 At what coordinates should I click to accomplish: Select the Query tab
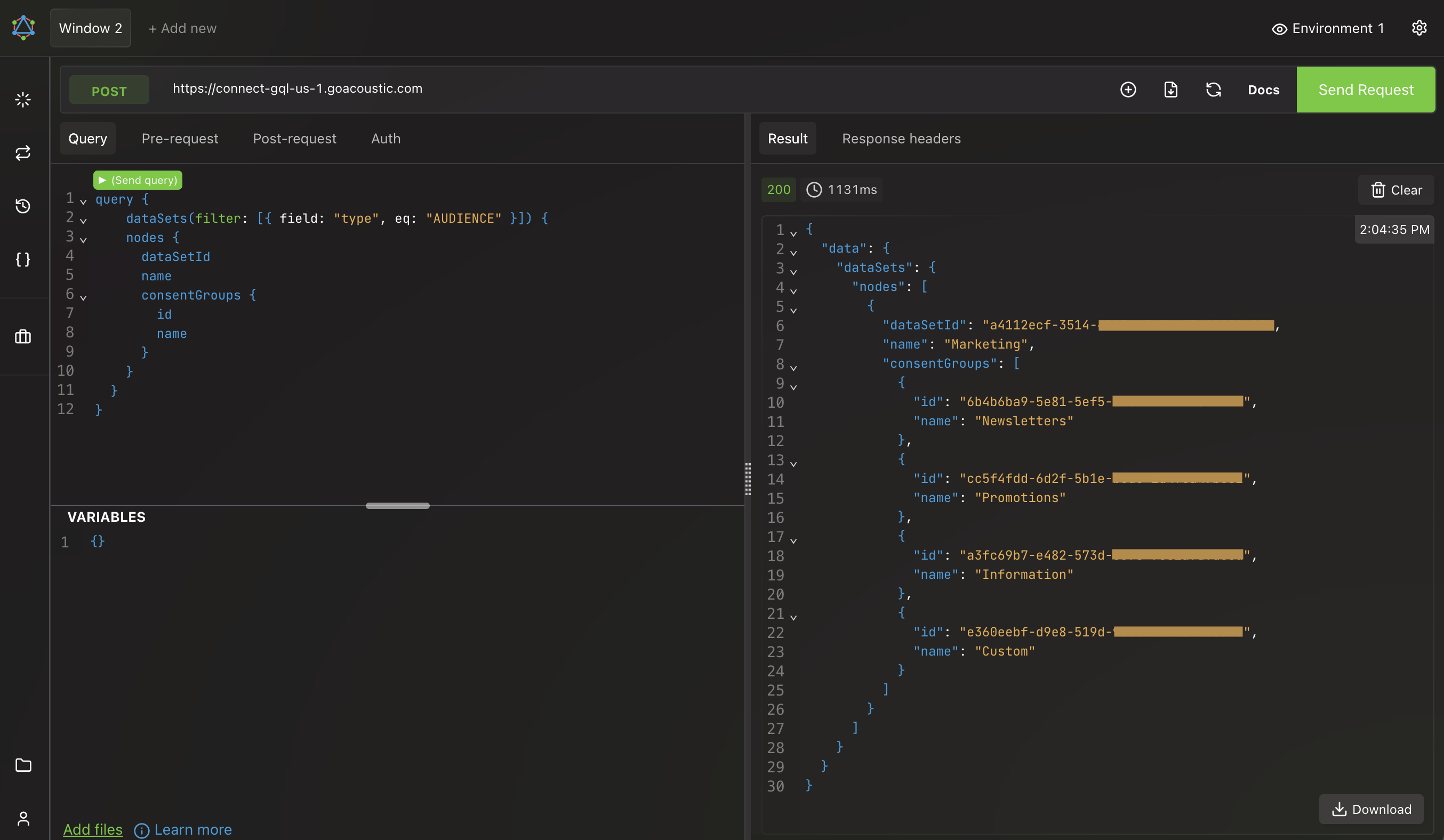tap(87, 139)
